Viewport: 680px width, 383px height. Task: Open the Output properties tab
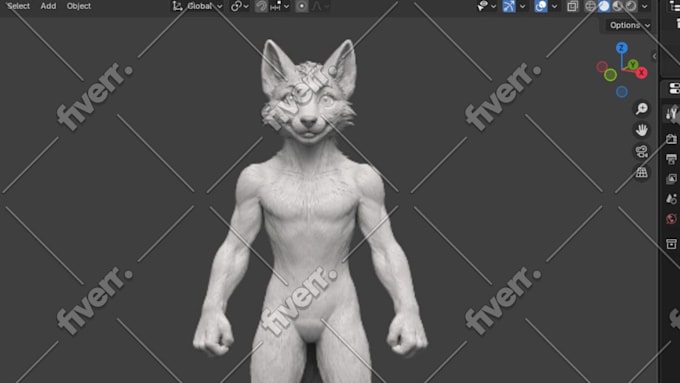point(671,159)
